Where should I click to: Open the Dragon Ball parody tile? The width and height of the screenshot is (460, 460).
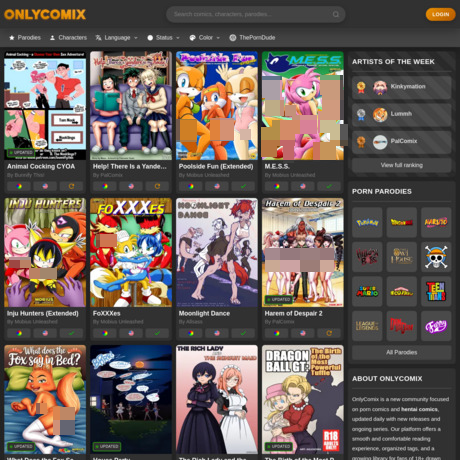(x=402, y=222)
